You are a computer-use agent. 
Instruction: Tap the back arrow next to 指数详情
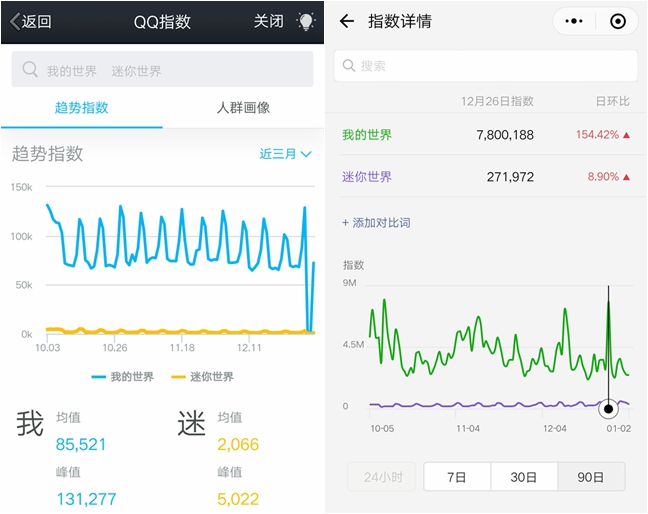[x=347, y=21]
